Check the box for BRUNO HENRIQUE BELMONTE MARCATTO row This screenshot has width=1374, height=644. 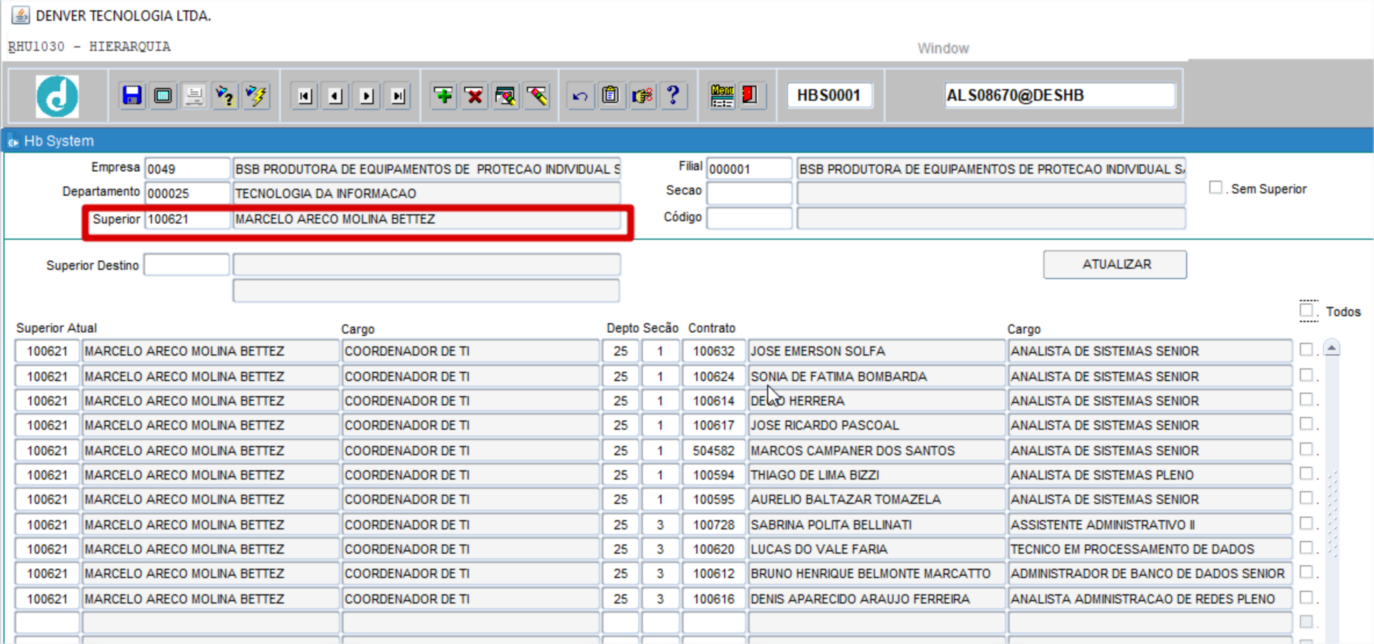(x=1306, y=573)
